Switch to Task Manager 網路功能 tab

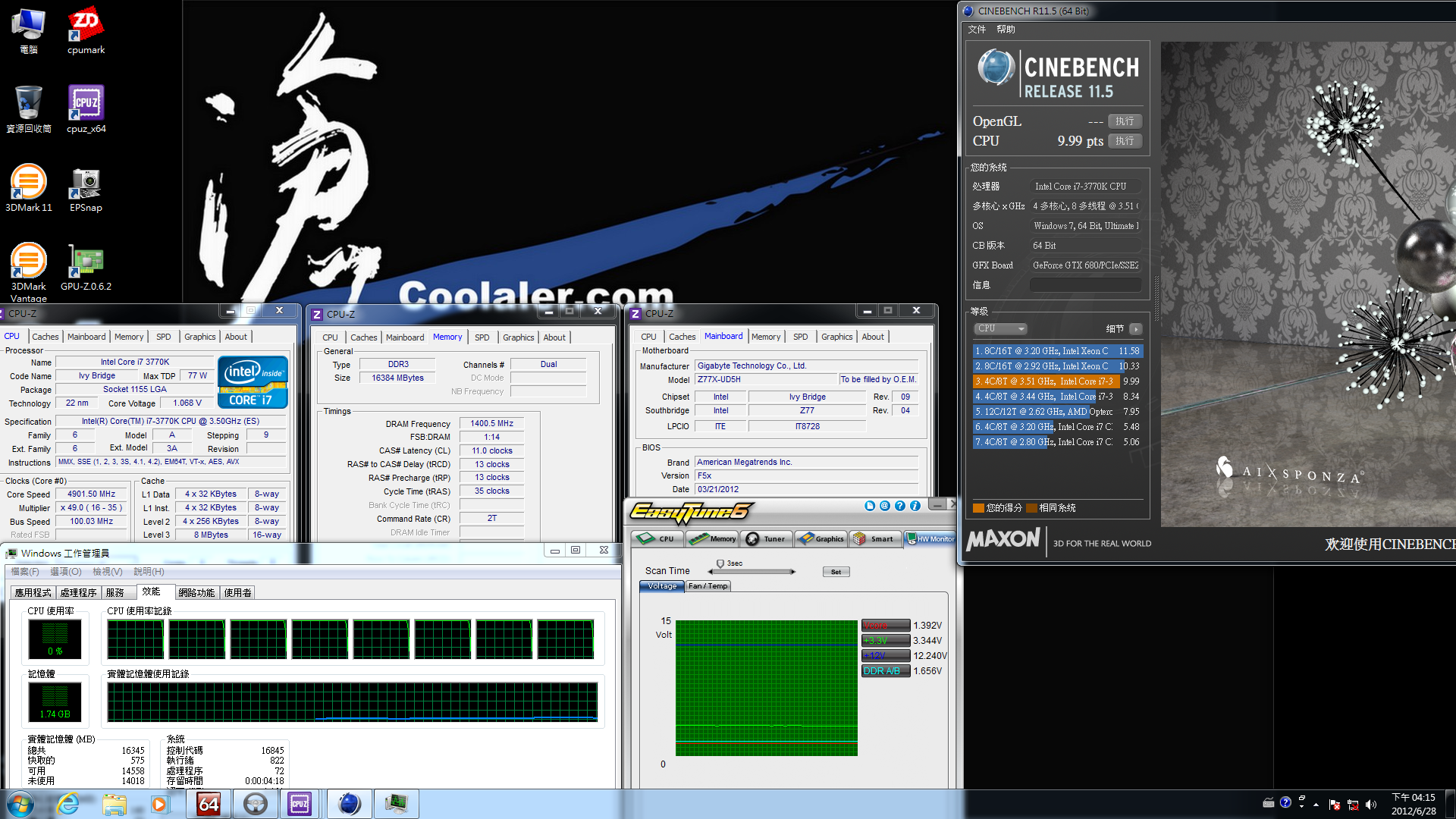pos(197,592)
